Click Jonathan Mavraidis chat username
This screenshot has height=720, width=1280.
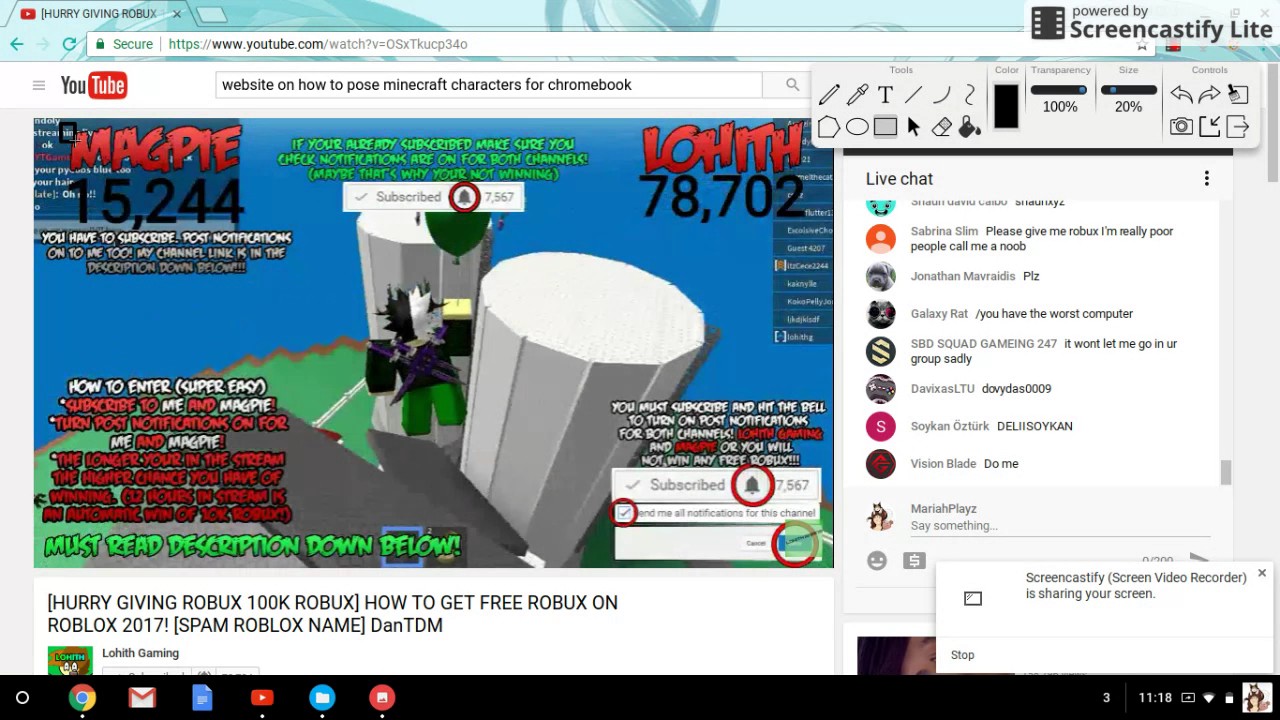tap(963, 276)
